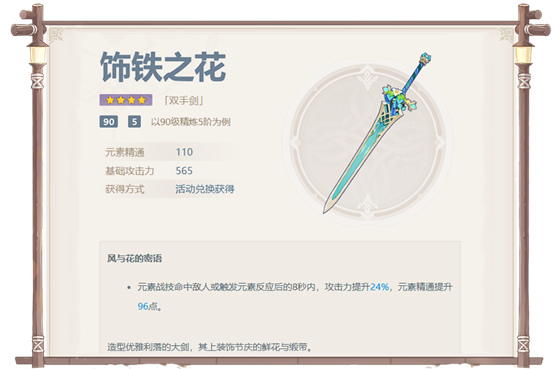Click the blue 24% attack bonus value
553x369 pixels.
tap(379, 287)
